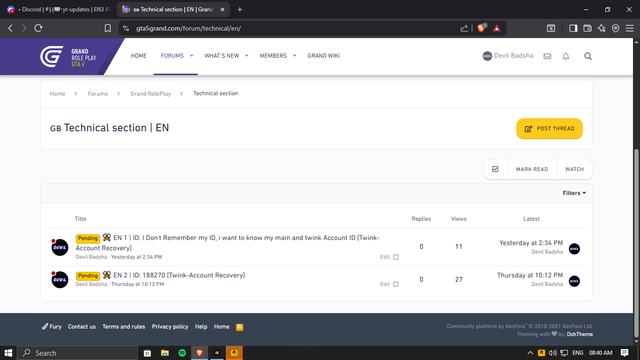Screen dimensions: 640x360
Task: Go to Grand RolePlay breadcrumb
Action: 151,93
